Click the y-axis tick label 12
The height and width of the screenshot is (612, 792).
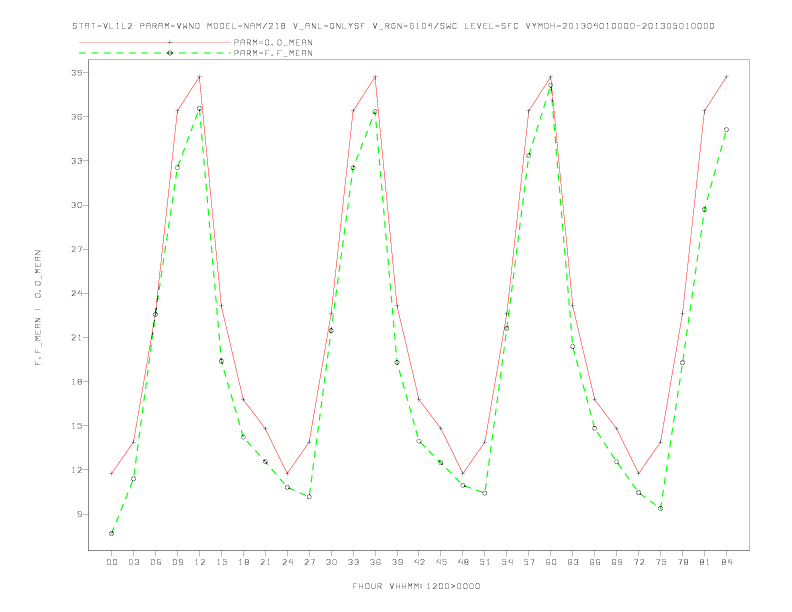point(76,470)
